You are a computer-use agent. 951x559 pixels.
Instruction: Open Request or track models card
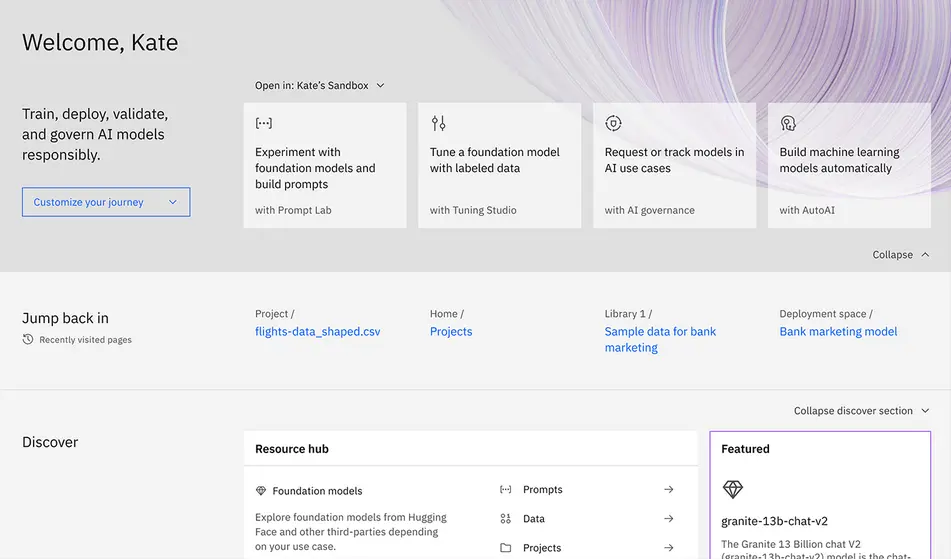click(674, 165)
